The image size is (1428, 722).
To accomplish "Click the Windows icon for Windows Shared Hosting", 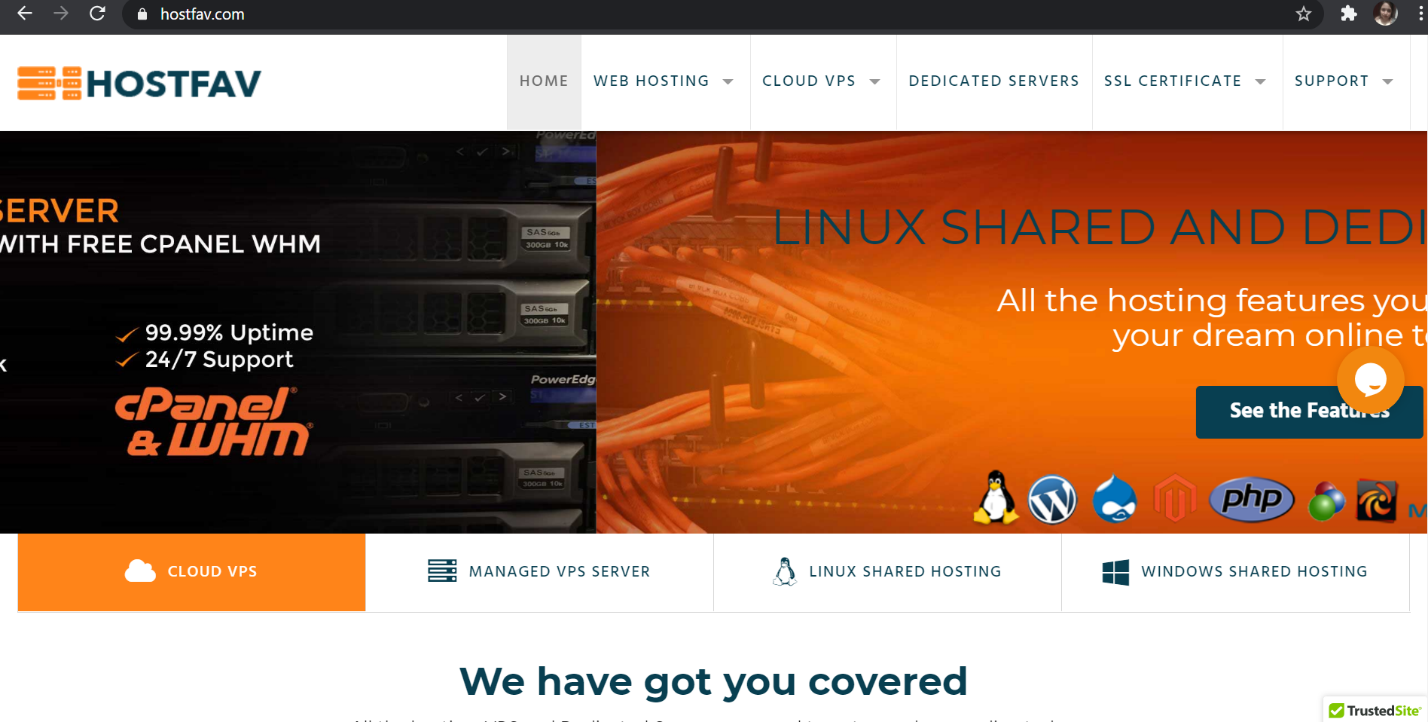I will [1116, 572].
